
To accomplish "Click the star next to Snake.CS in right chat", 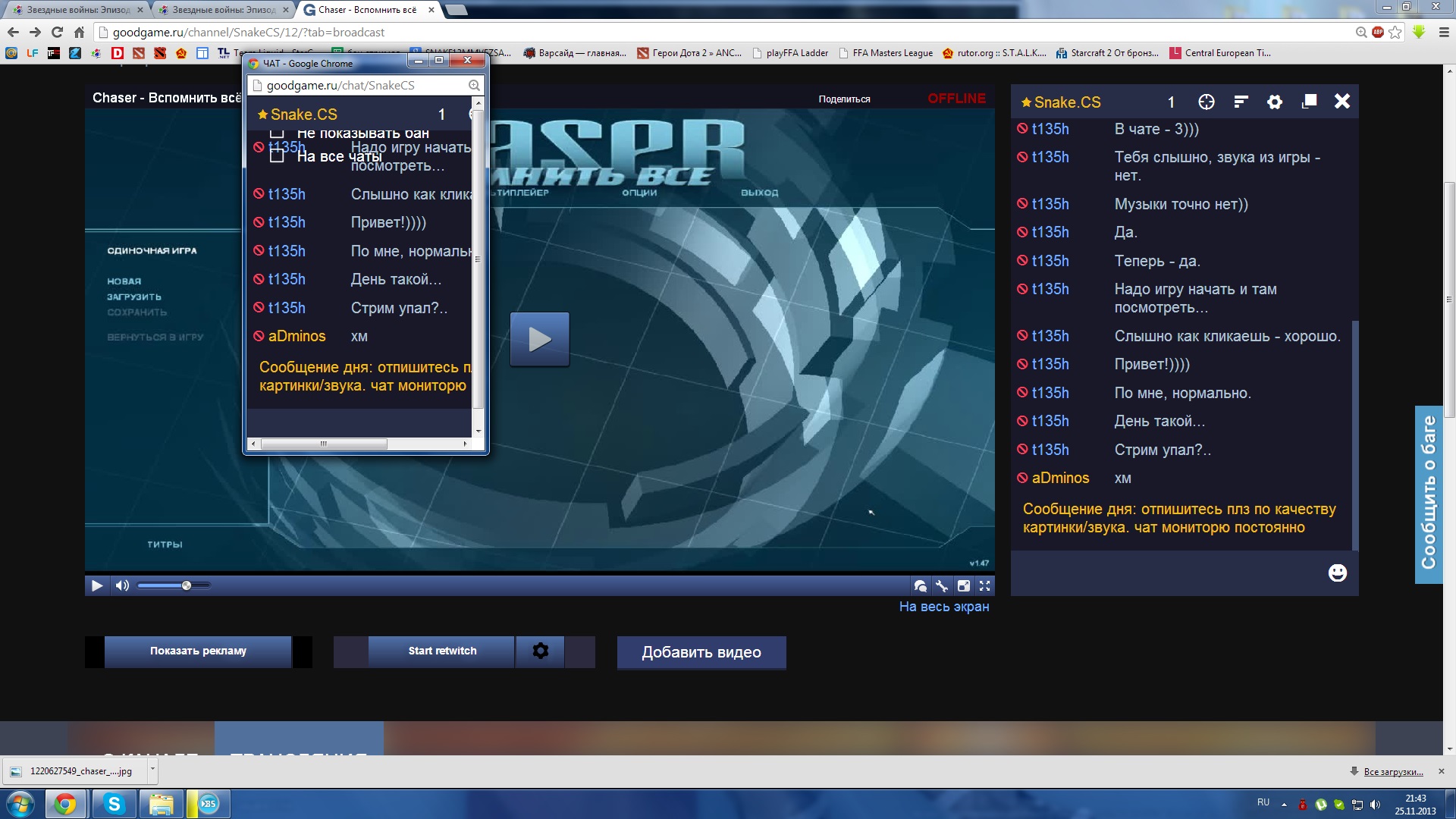I will (x=1026, y=102).
